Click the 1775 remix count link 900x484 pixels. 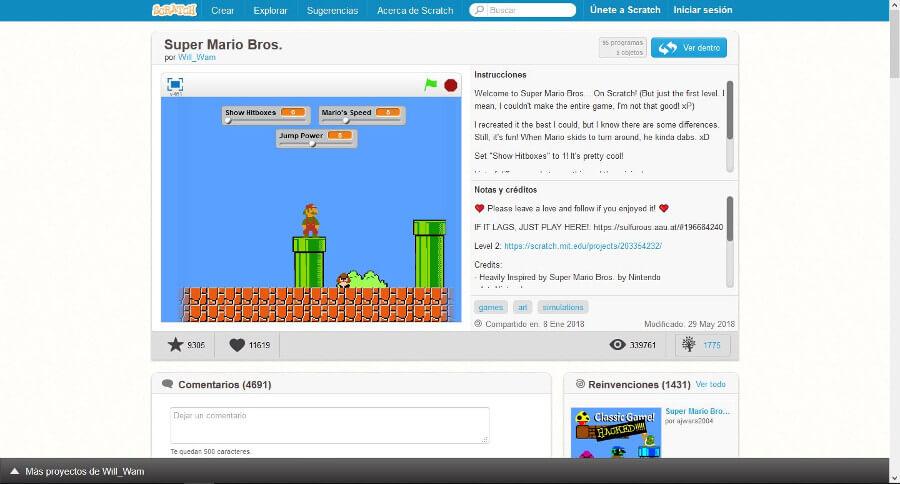712,345
